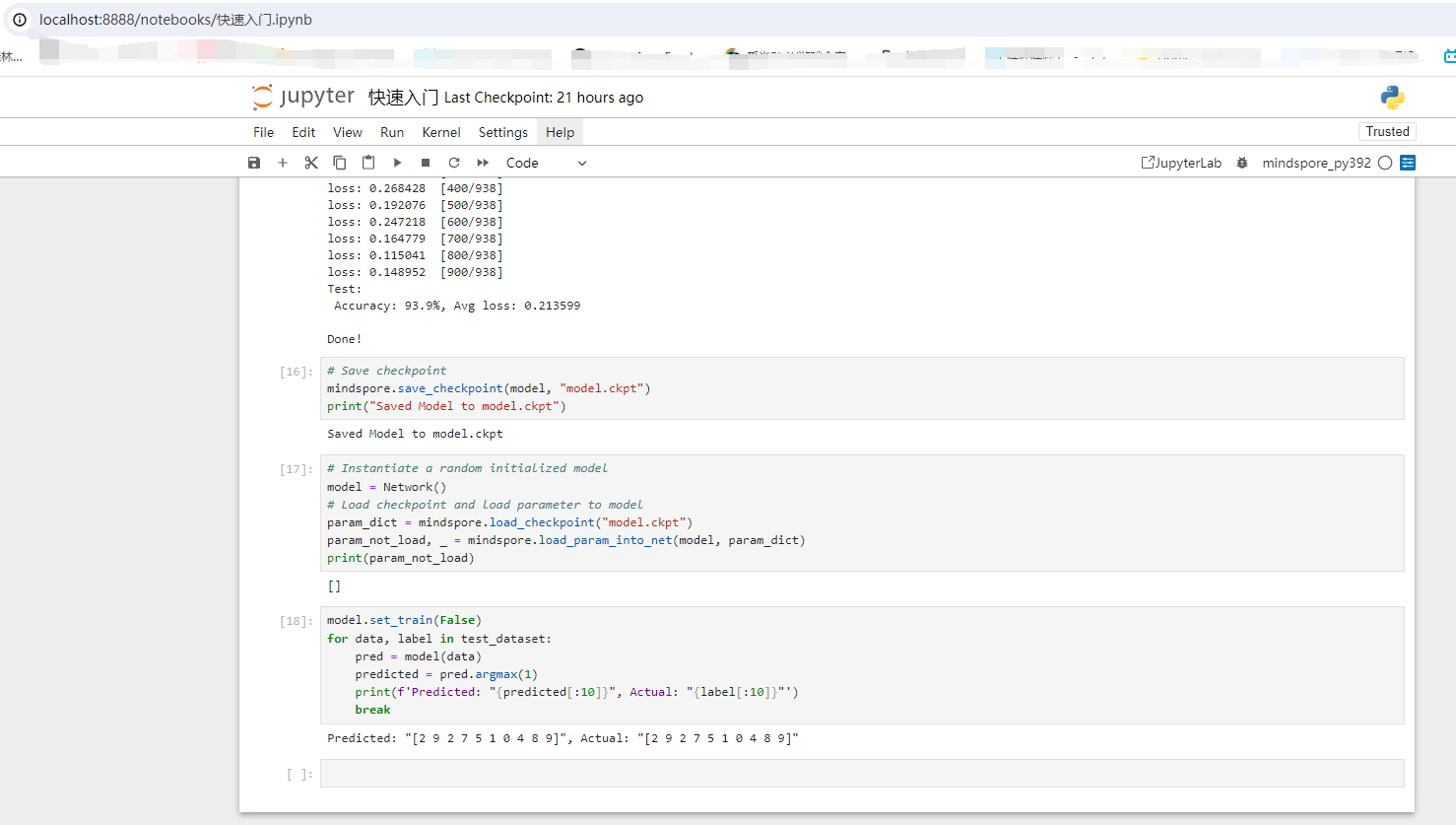Viewport: 1456px width, 825px height.
Task: Paste a cell using the clipboard icon
Action: (367, 162)
